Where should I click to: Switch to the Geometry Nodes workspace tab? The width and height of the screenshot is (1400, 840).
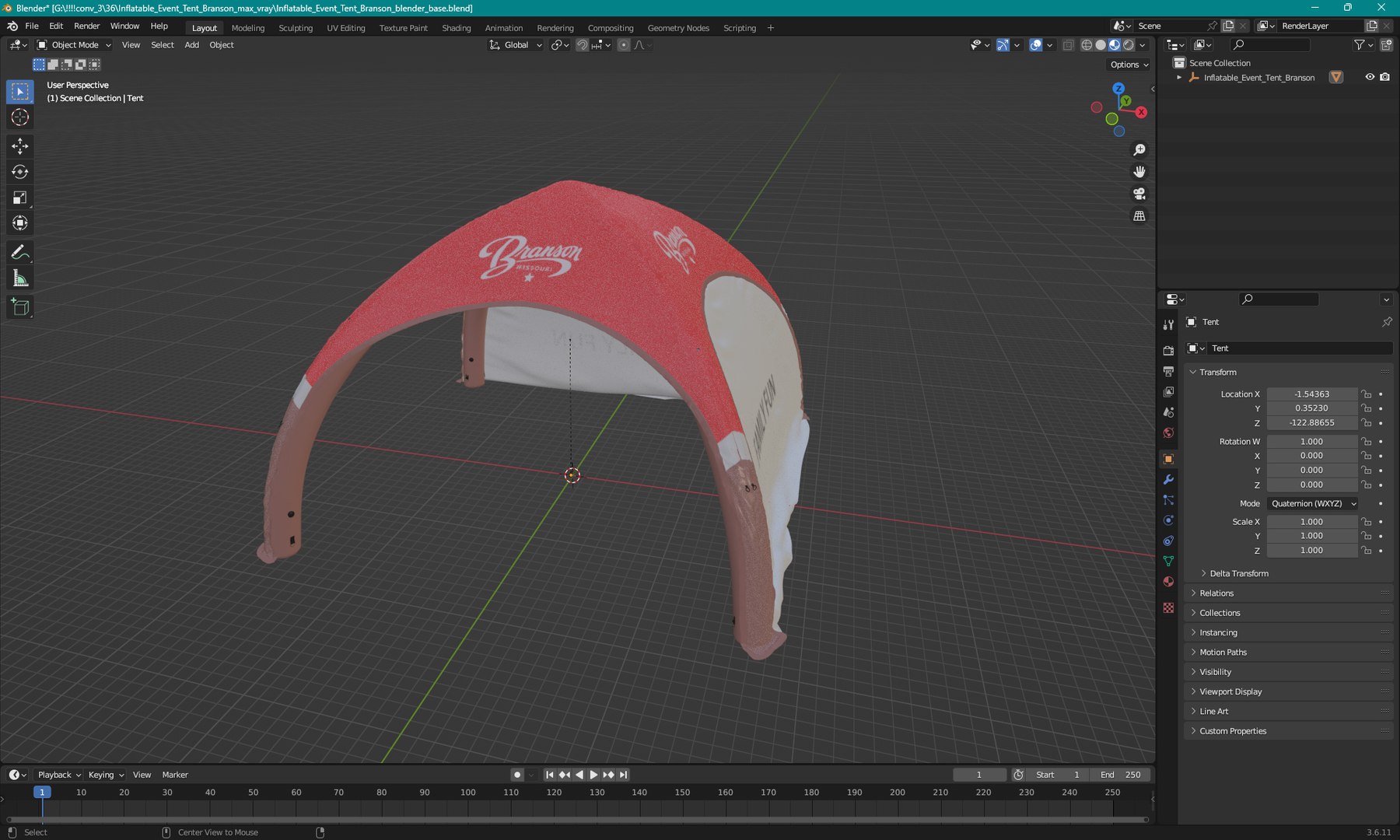(678, 28)
